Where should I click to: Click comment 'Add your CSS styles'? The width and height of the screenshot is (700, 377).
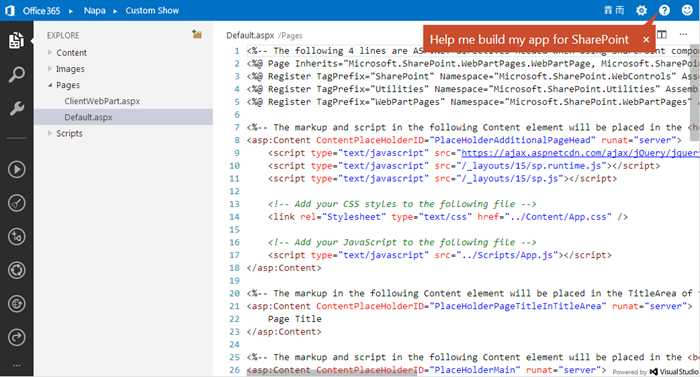click(402, 204)
